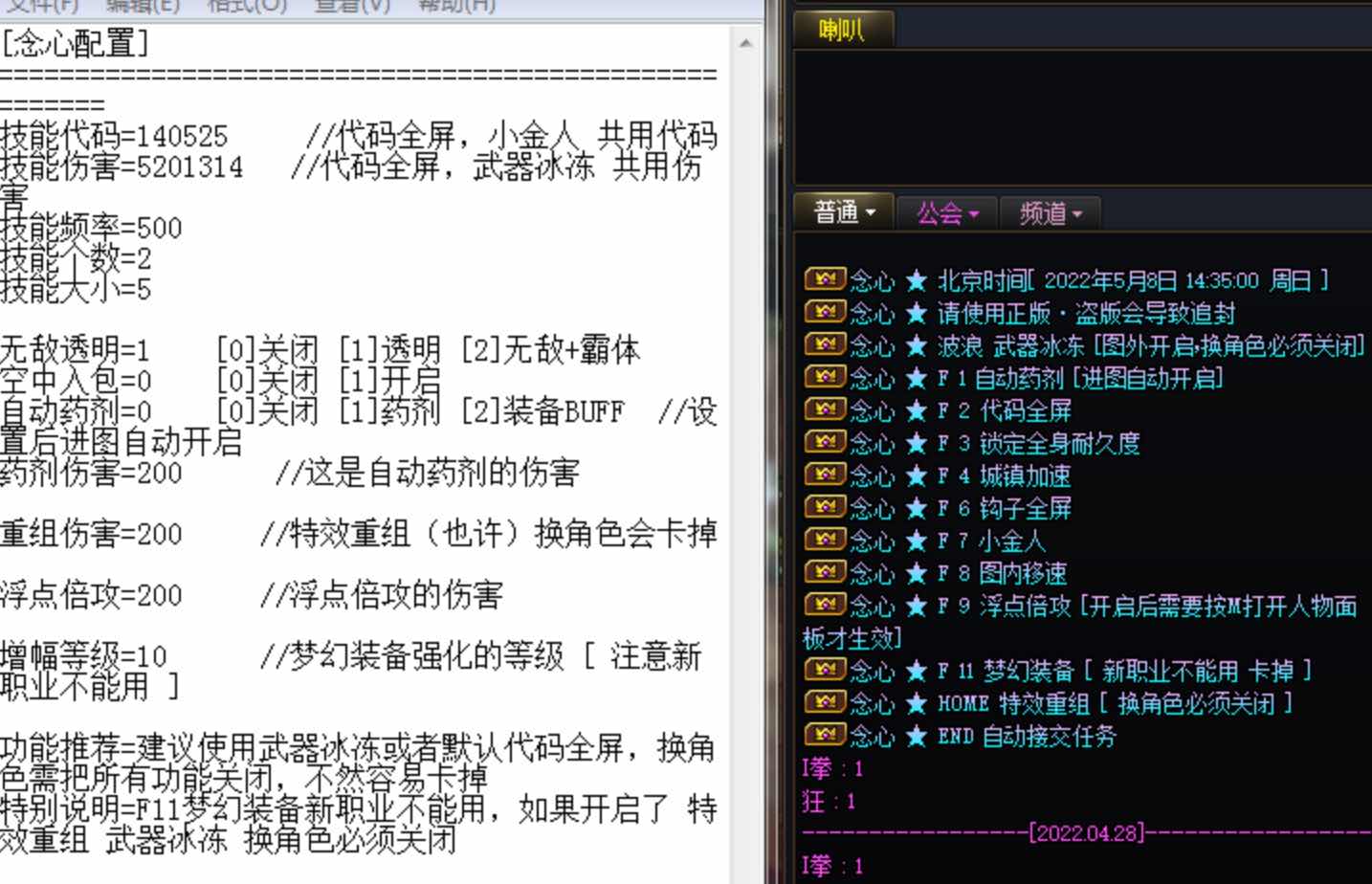Switch to the 频道 chat tab
Screen dimensions: 1372x884
(x=1050, y=212)
